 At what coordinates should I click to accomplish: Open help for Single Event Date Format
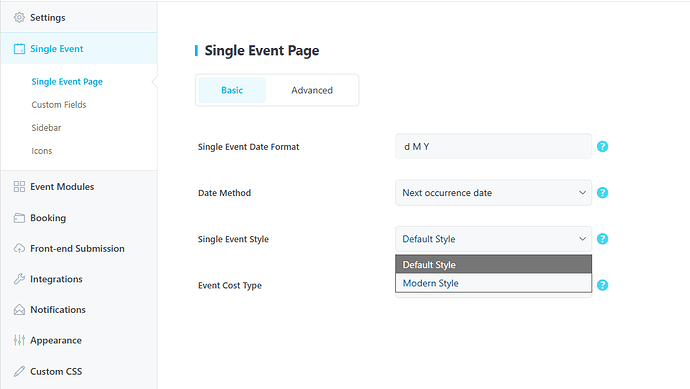pos(602,147)
